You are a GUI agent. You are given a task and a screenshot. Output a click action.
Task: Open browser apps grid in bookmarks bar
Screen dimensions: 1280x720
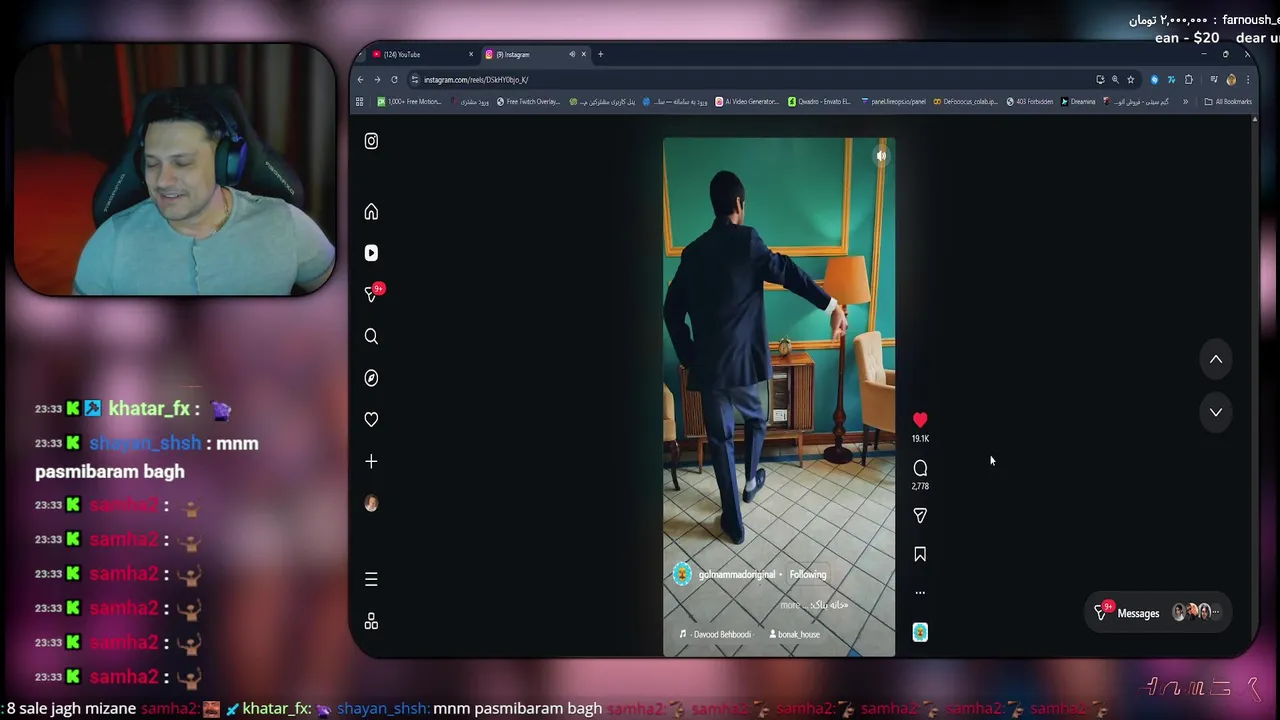point(359,101)
